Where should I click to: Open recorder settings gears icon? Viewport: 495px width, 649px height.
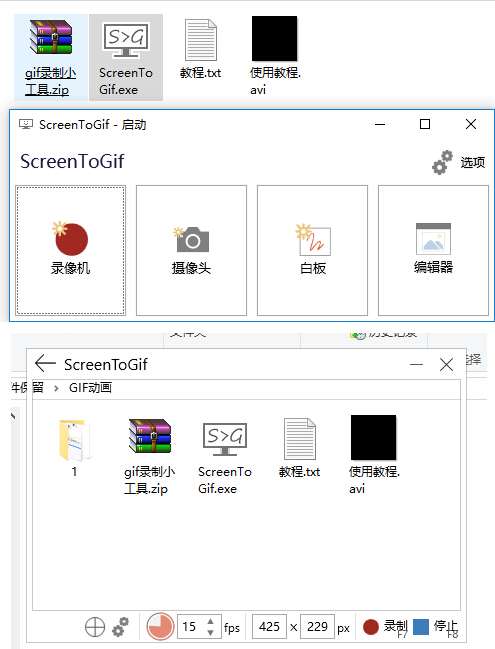click(120, 627)
